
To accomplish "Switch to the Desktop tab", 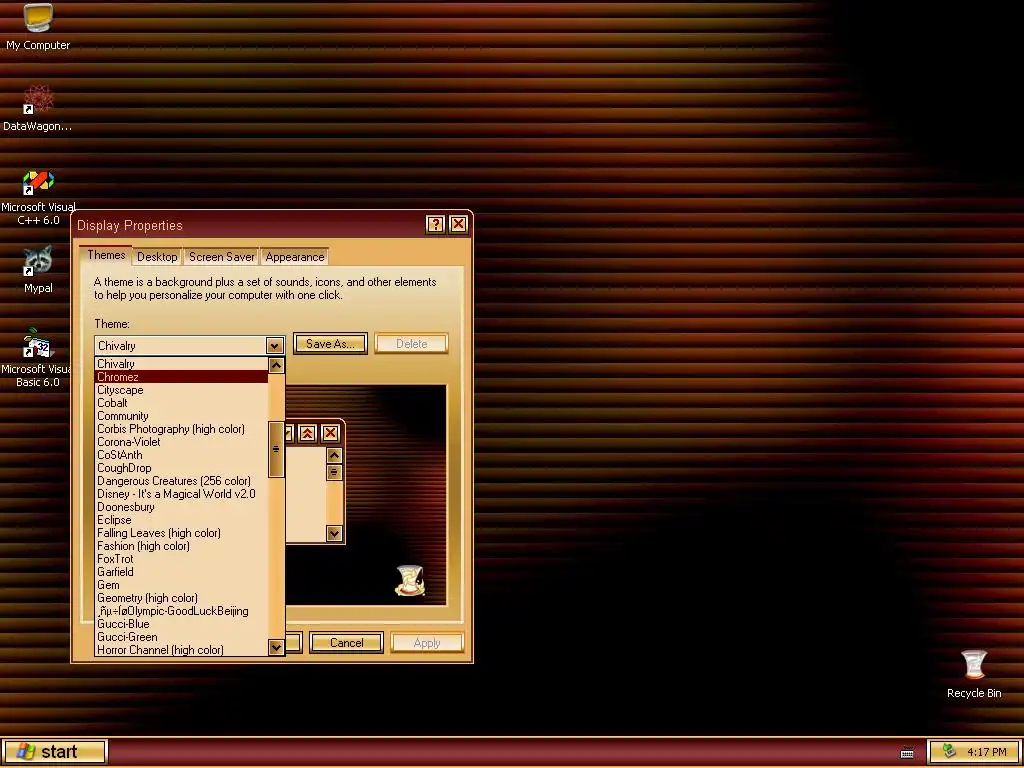I will tap(157, 257).
